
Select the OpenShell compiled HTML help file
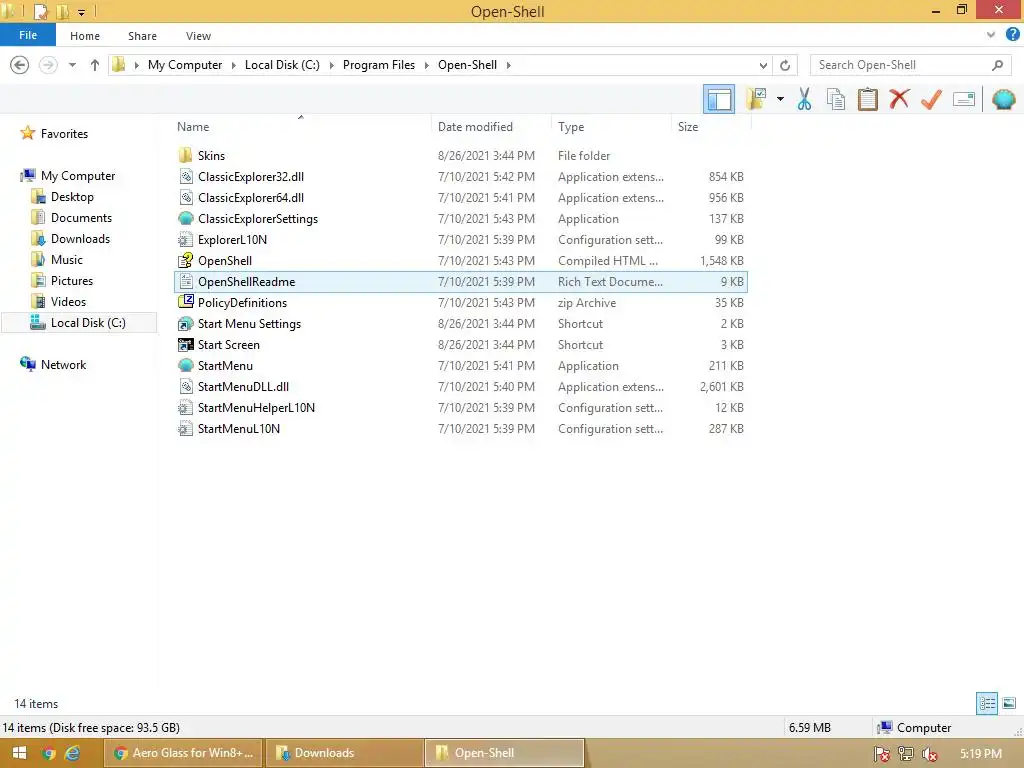coord(460,261)
